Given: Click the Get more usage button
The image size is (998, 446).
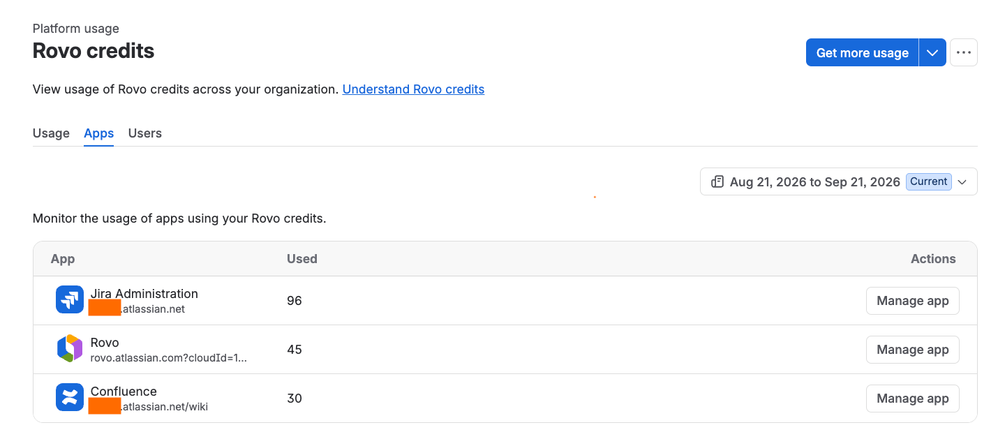Looking at the screenshot, I should tap(862, 53).
